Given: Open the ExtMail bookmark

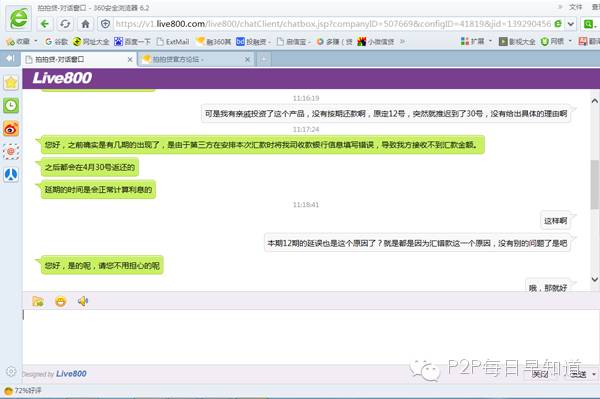Looking at the screenshot, I should (x=173, y=41).
